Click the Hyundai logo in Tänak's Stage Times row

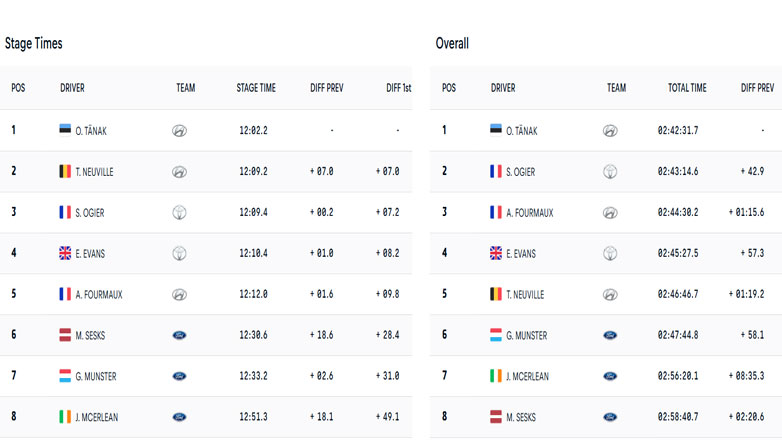point(180,130)
